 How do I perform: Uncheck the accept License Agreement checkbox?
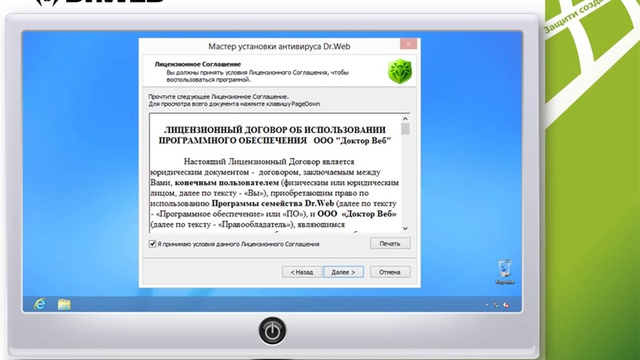point(152,244)
